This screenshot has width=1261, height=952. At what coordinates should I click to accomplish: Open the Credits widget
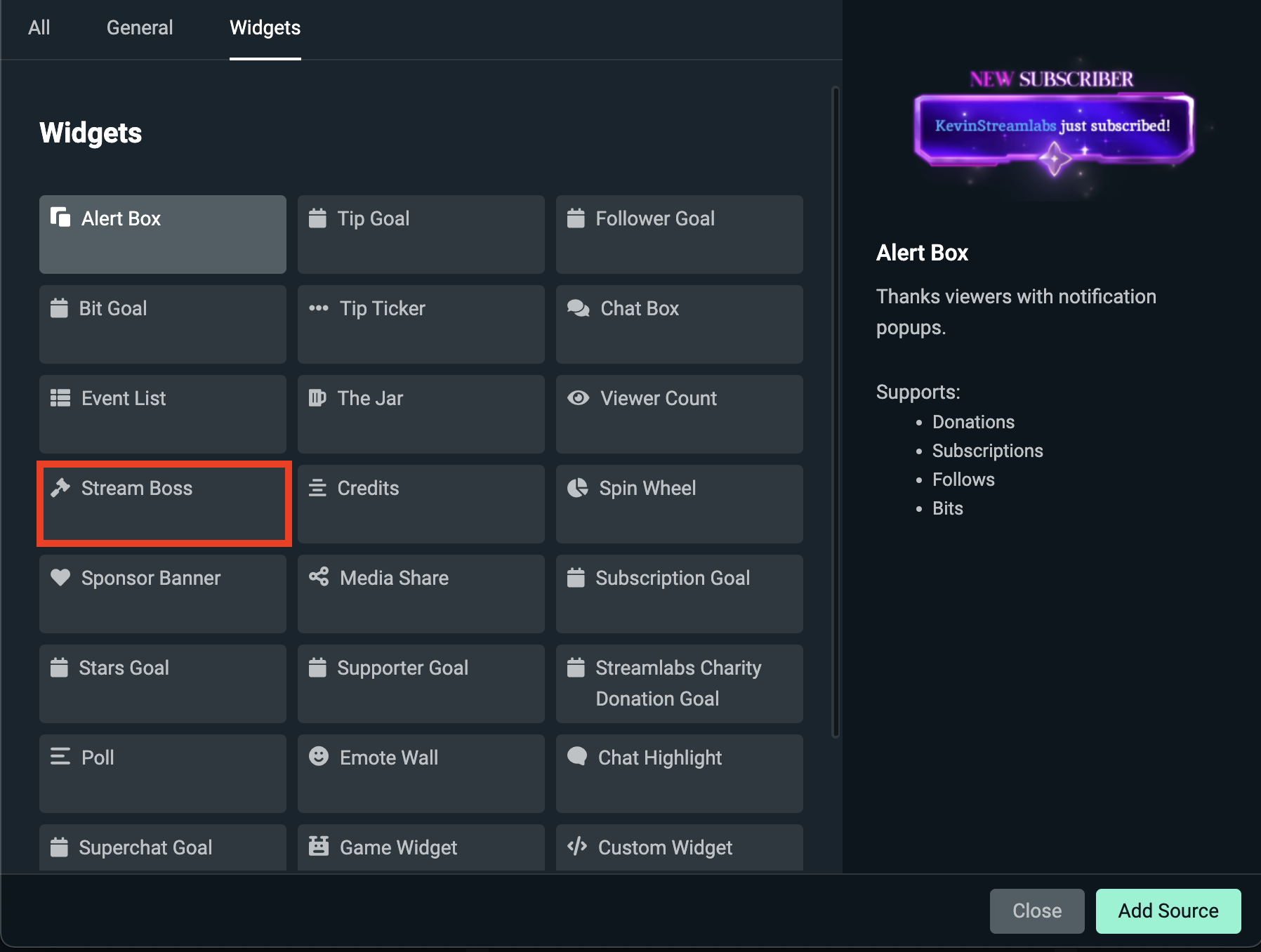click(421, 503)
